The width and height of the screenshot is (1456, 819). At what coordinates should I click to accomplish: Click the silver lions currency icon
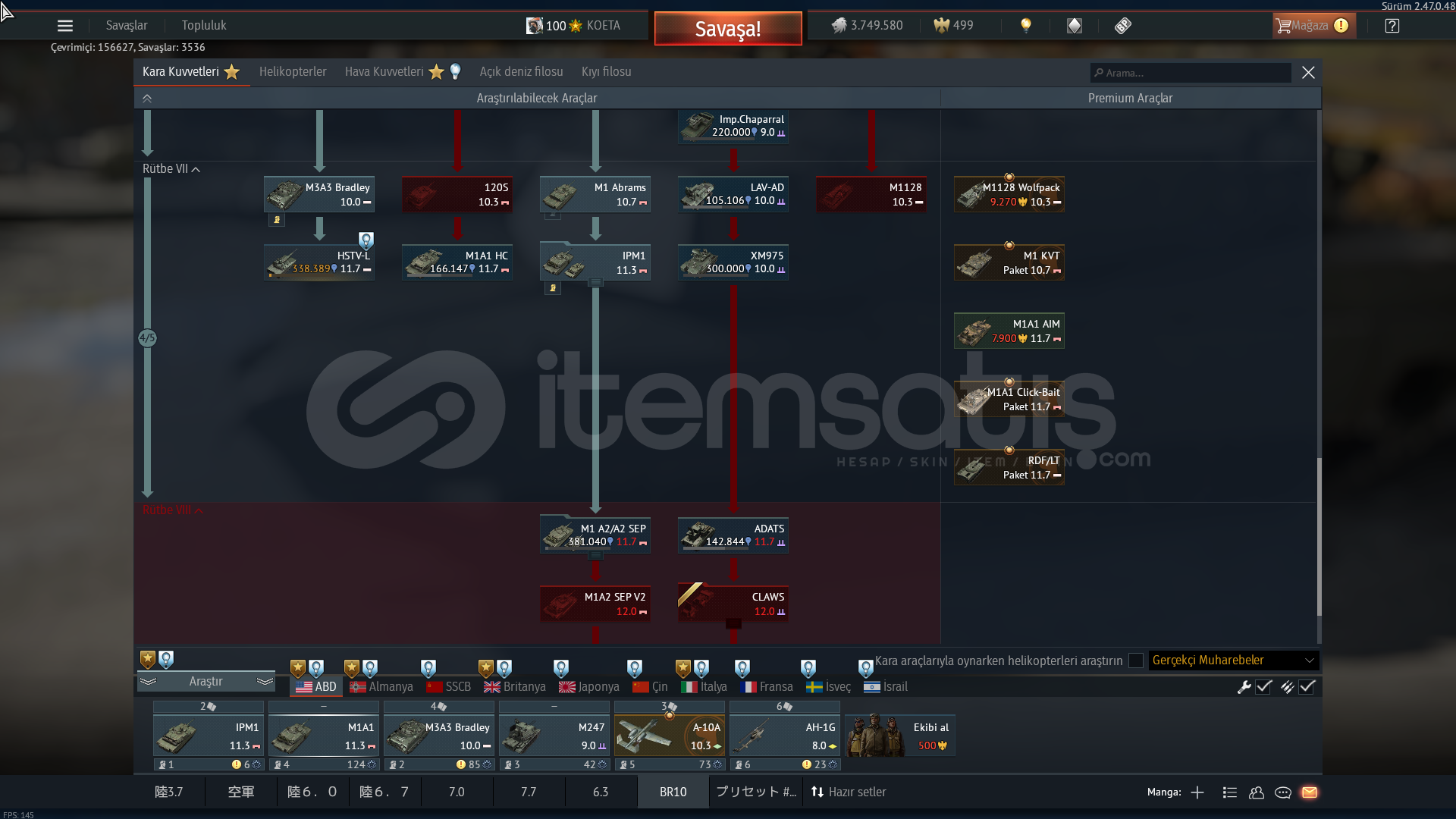839,26
